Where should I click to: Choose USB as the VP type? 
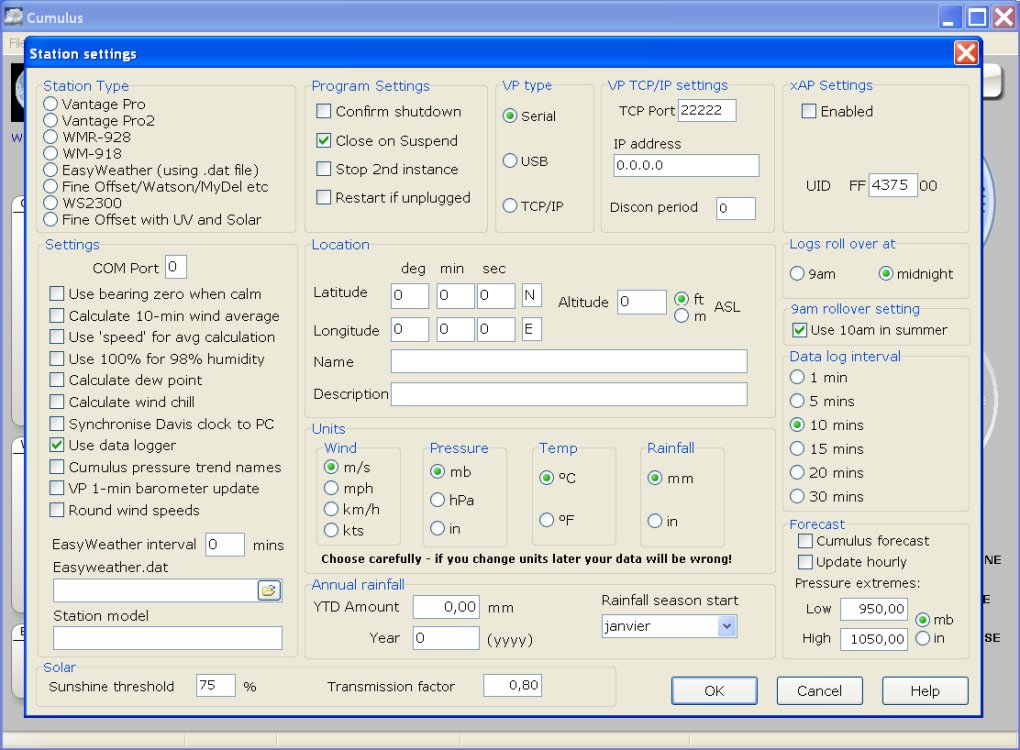coord(510,161)
